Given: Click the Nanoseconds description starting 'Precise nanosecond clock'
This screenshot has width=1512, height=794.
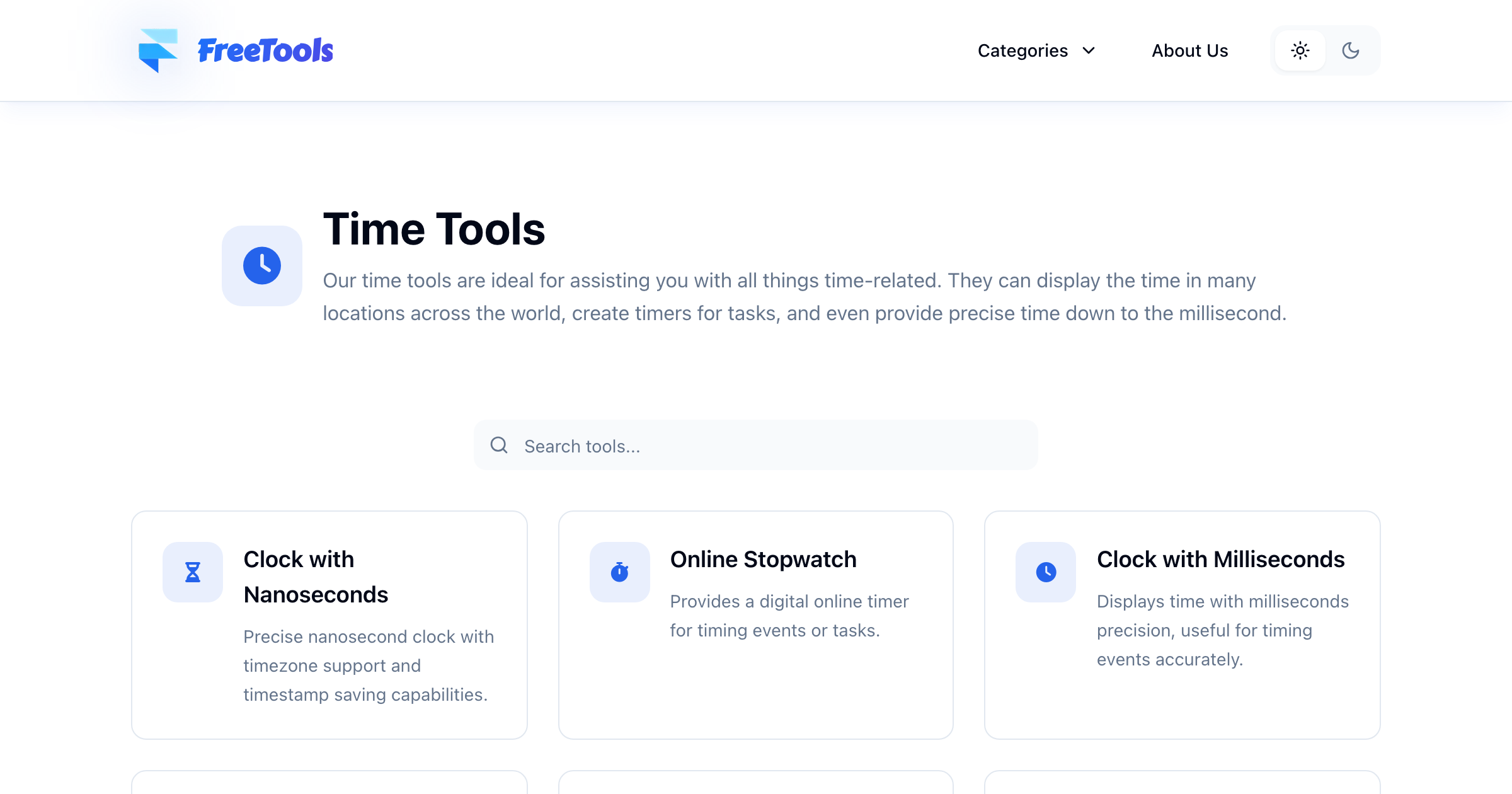Looking at the screenshot, I should tap(369, 665).
